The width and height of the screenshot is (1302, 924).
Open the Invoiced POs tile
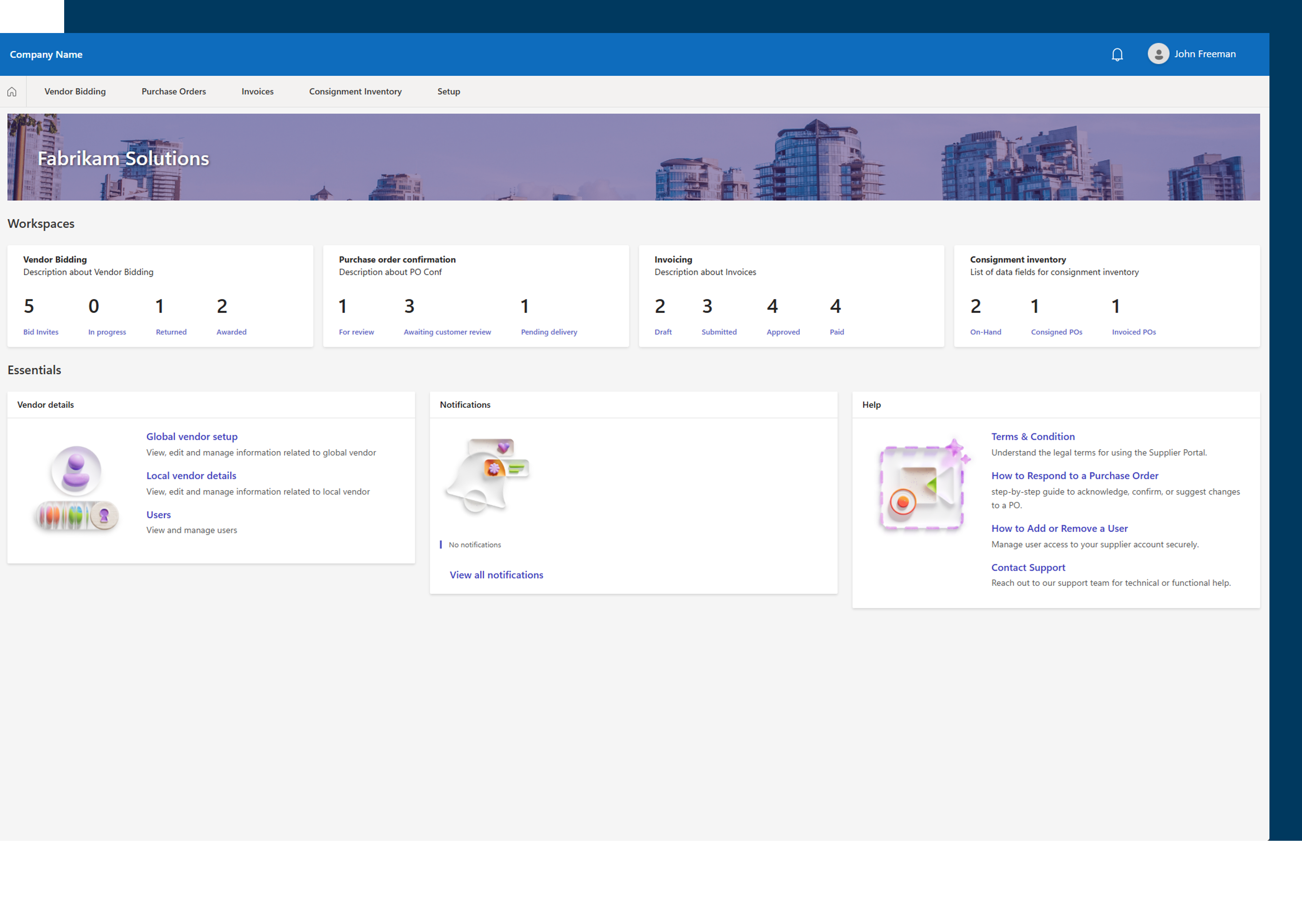1134,316
